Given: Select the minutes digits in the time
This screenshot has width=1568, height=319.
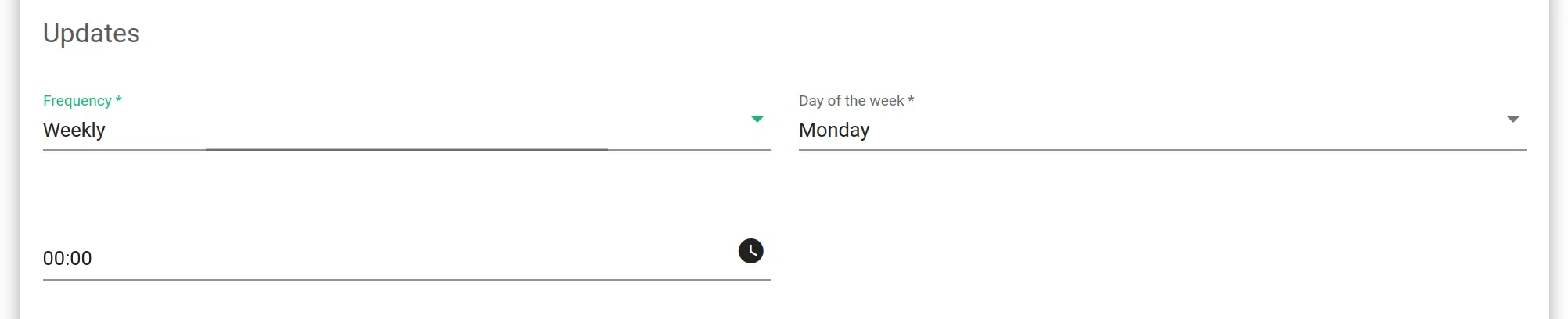Looking at the screenshot, I should [x=81, y=258].
